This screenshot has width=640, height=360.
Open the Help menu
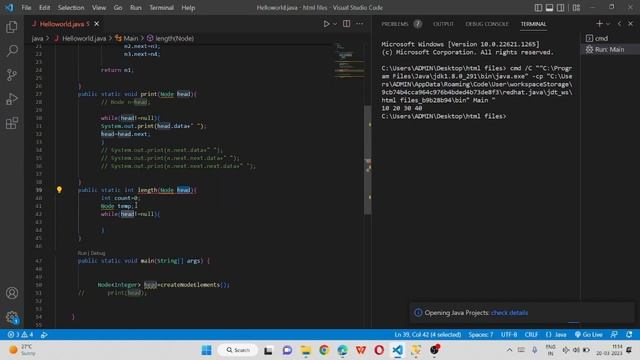(x=188, y=8)
